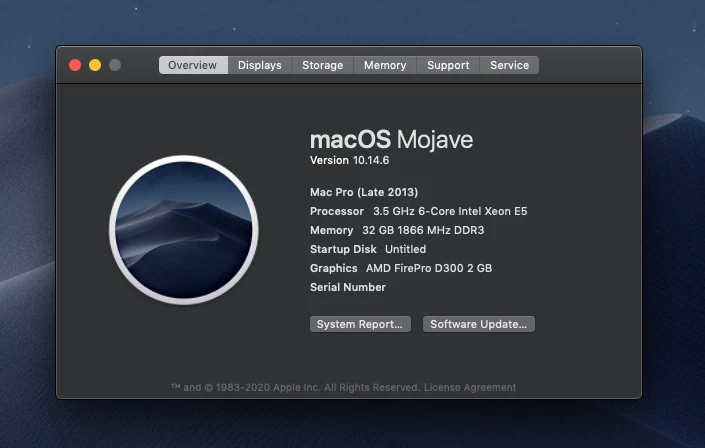Click the macOS Mojave desert logo

point(183,230)
